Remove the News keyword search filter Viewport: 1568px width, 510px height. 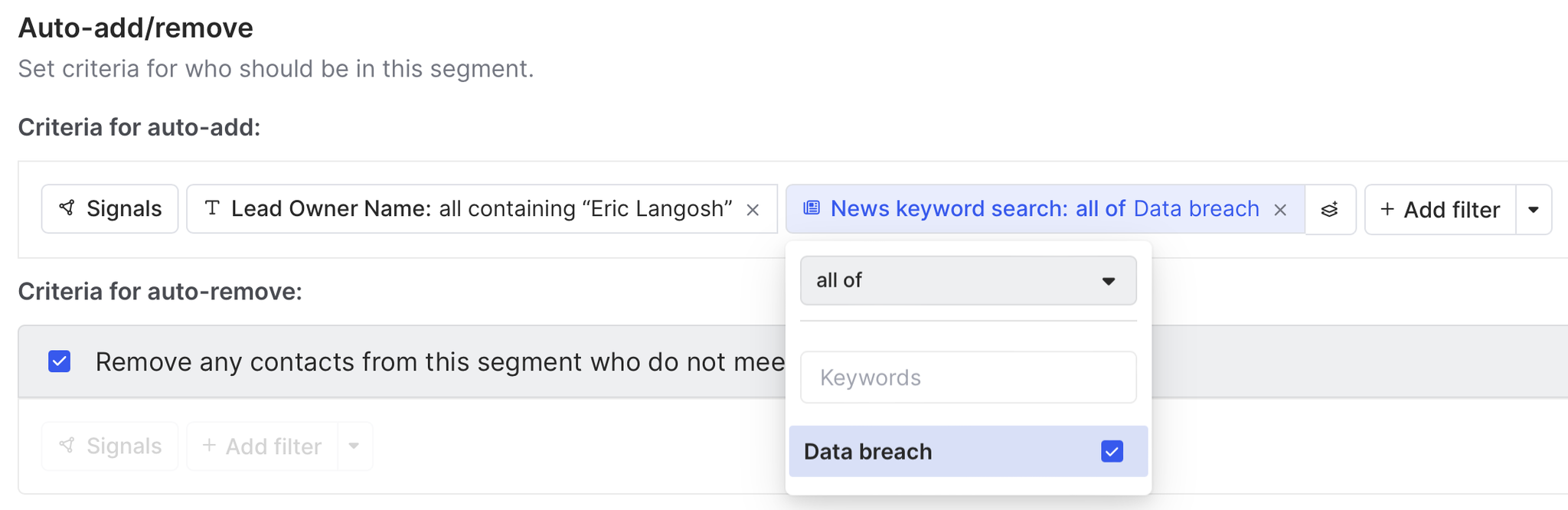click(1280, 210)
